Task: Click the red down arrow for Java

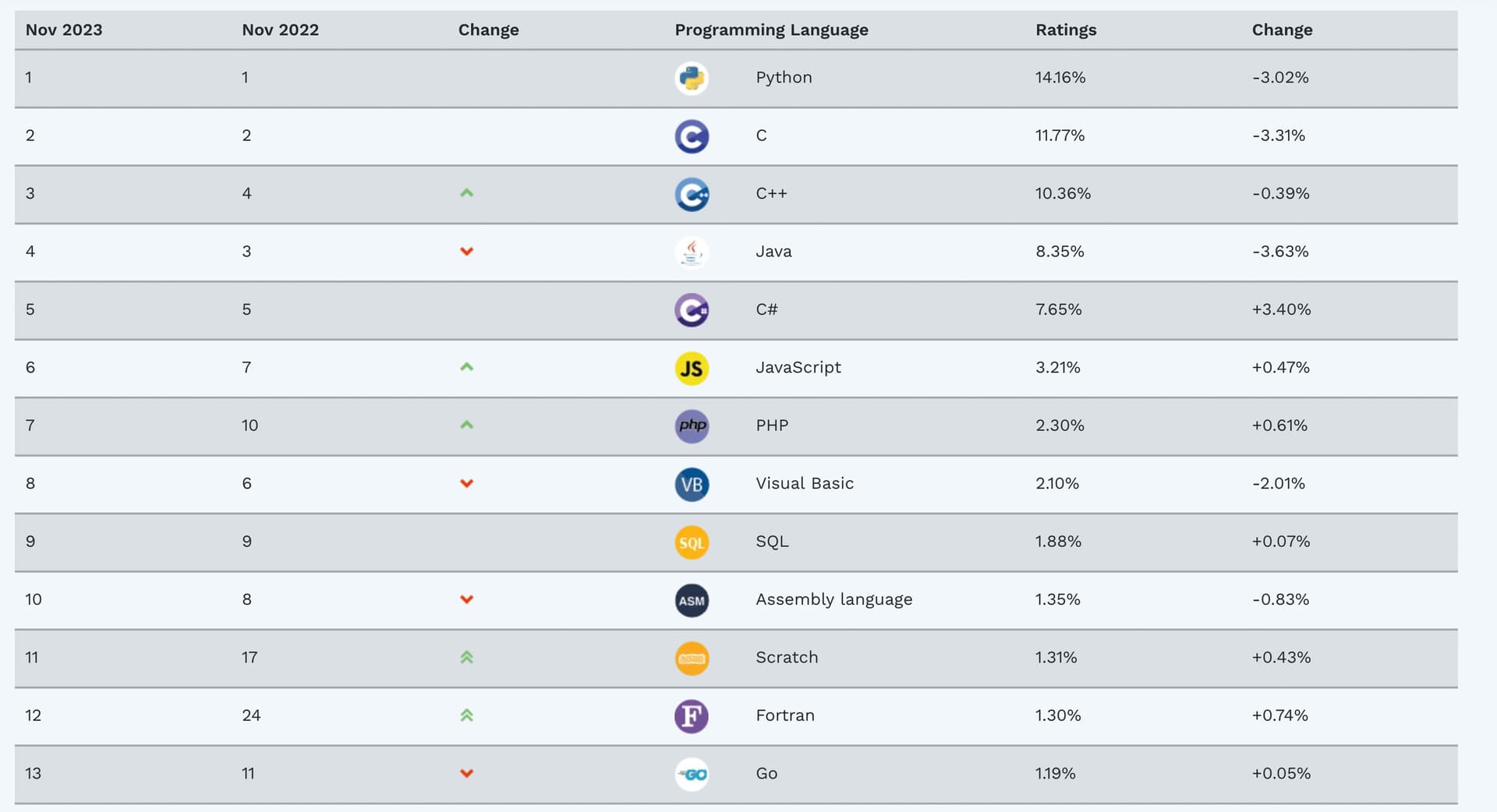Action: 467,251
